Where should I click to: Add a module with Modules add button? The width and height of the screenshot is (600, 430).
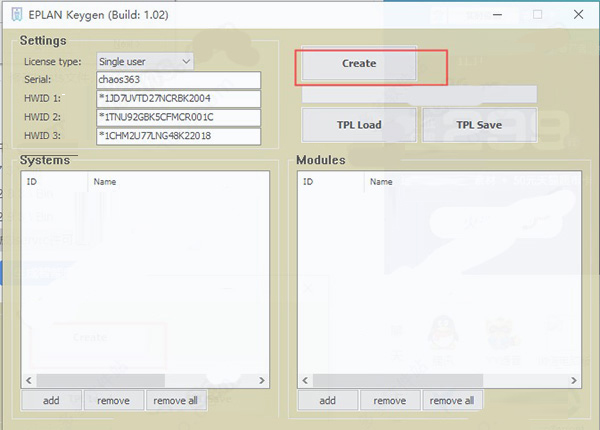(328, 401)
